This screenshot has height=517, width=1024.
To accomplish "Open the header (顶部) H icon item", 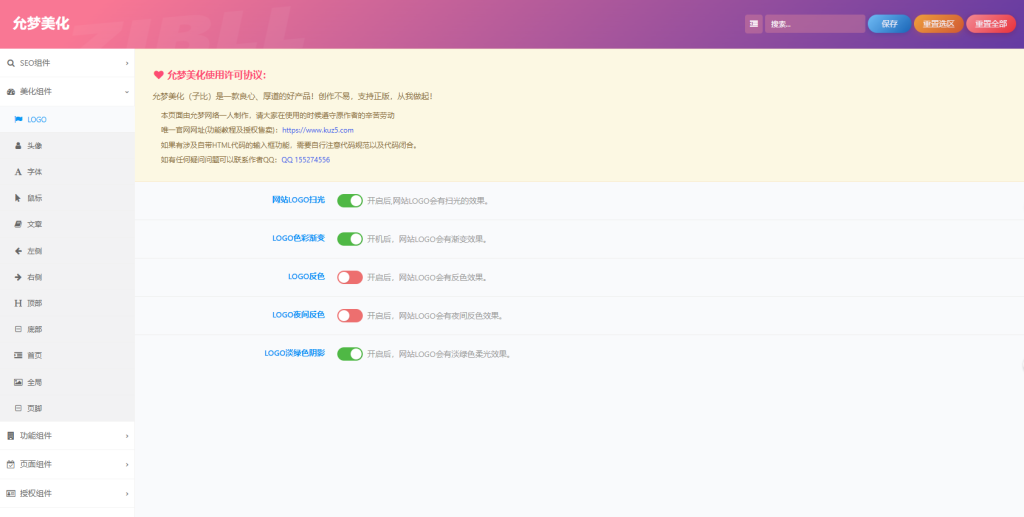I will [18, 303].
